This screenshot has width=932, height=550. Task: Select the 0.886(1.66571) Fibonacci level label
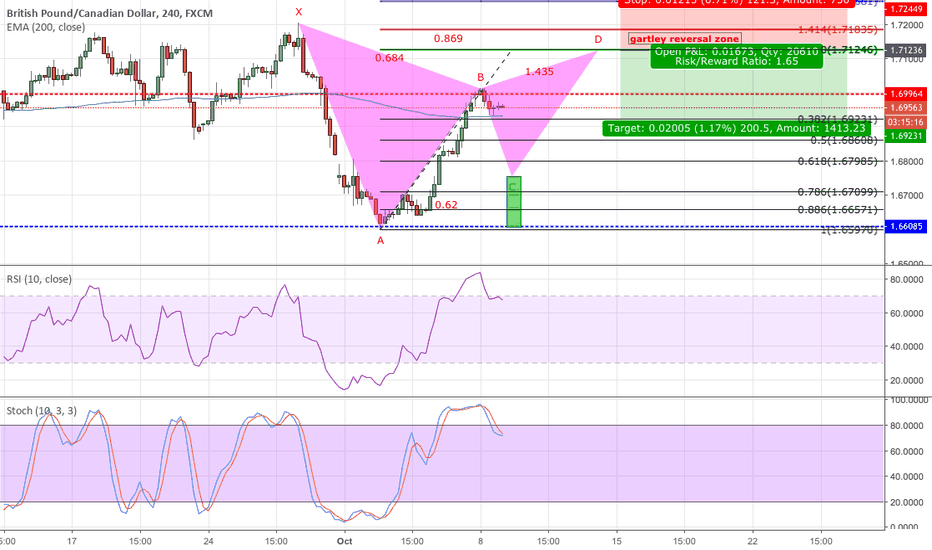[837, 209]
